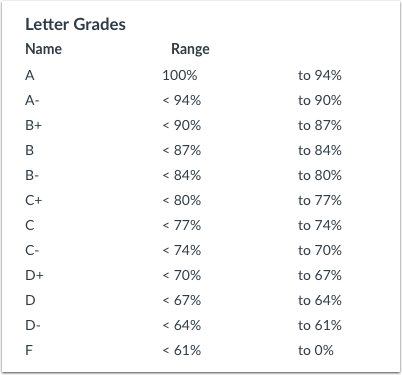Click the B+ grade name

[34, 125]
